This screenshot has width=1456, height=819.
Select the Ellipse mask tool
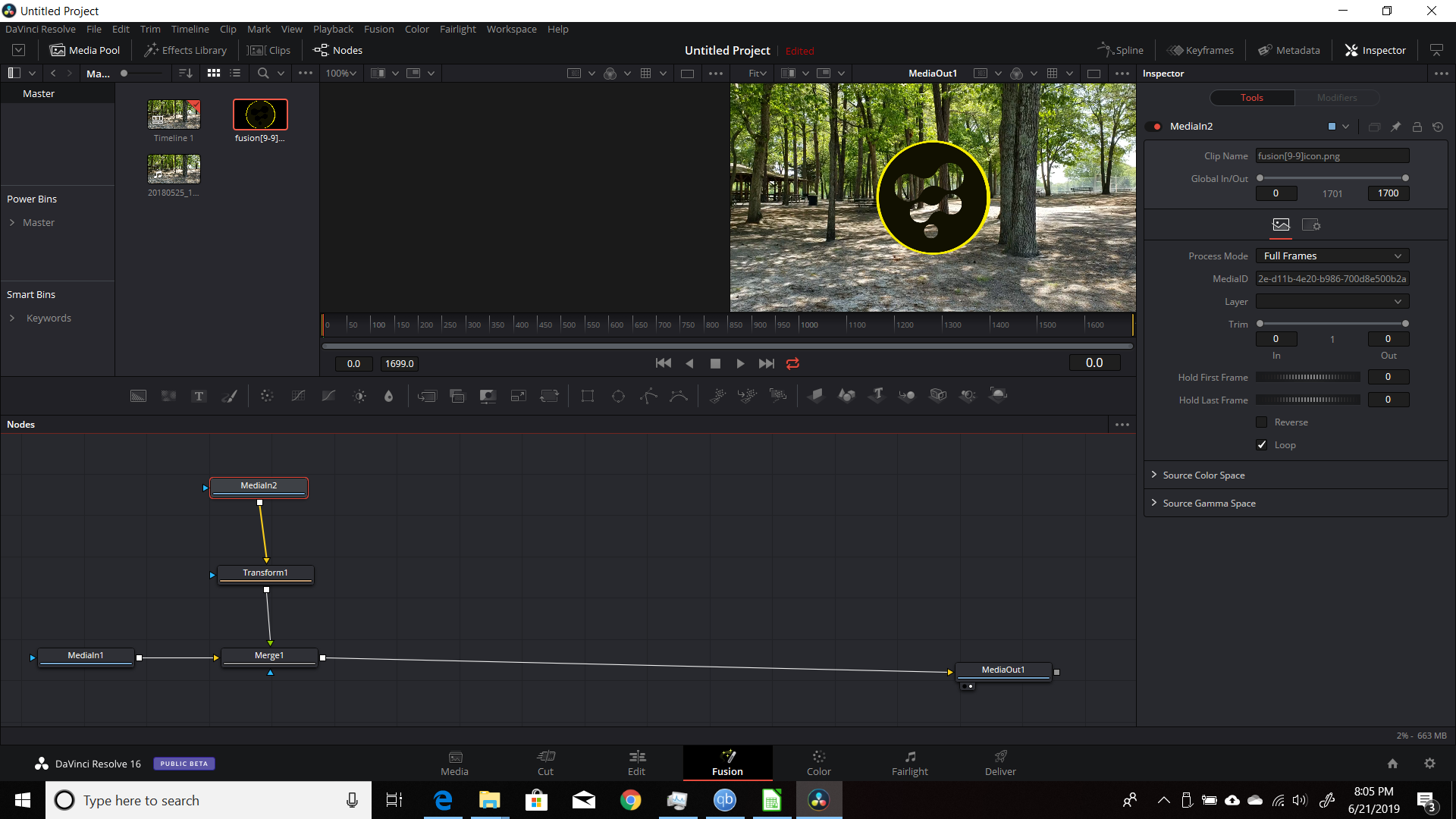click(x=618, y=396)
